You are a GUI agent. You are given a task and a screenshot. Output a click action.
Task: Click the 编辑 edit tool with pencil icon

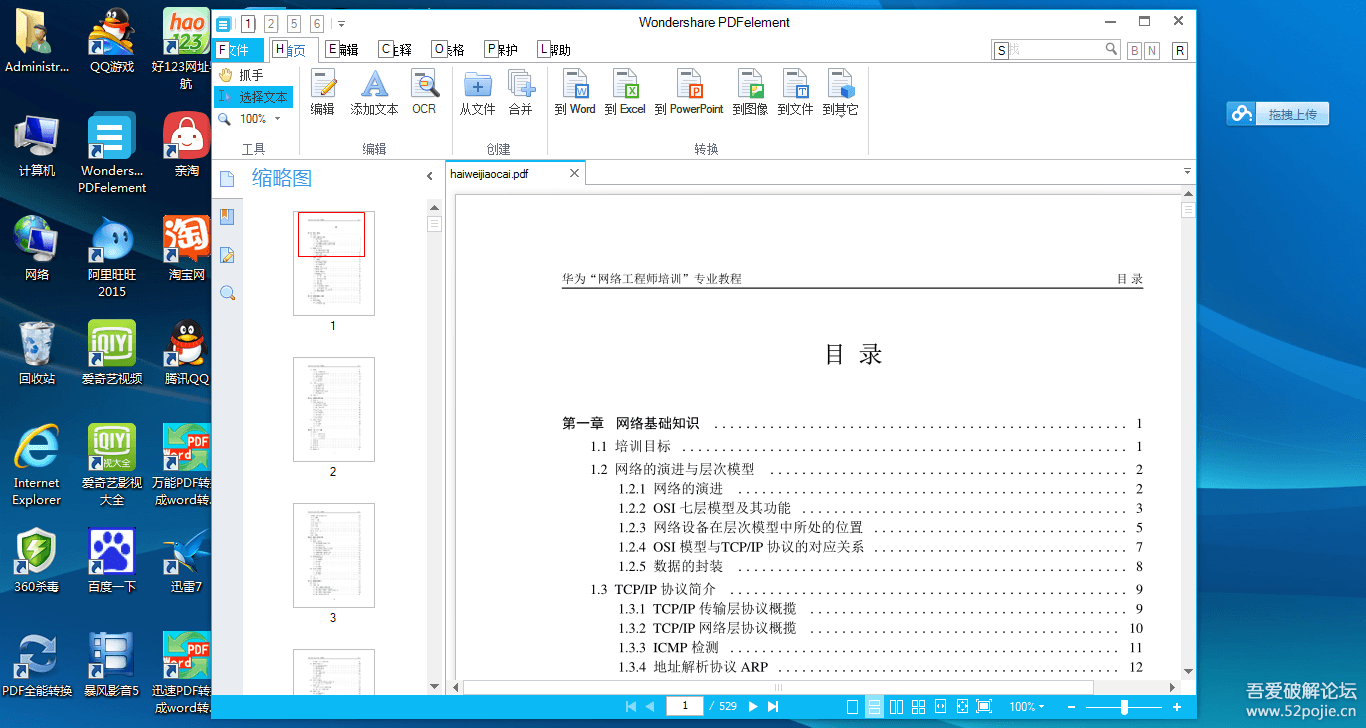point(322,93)
